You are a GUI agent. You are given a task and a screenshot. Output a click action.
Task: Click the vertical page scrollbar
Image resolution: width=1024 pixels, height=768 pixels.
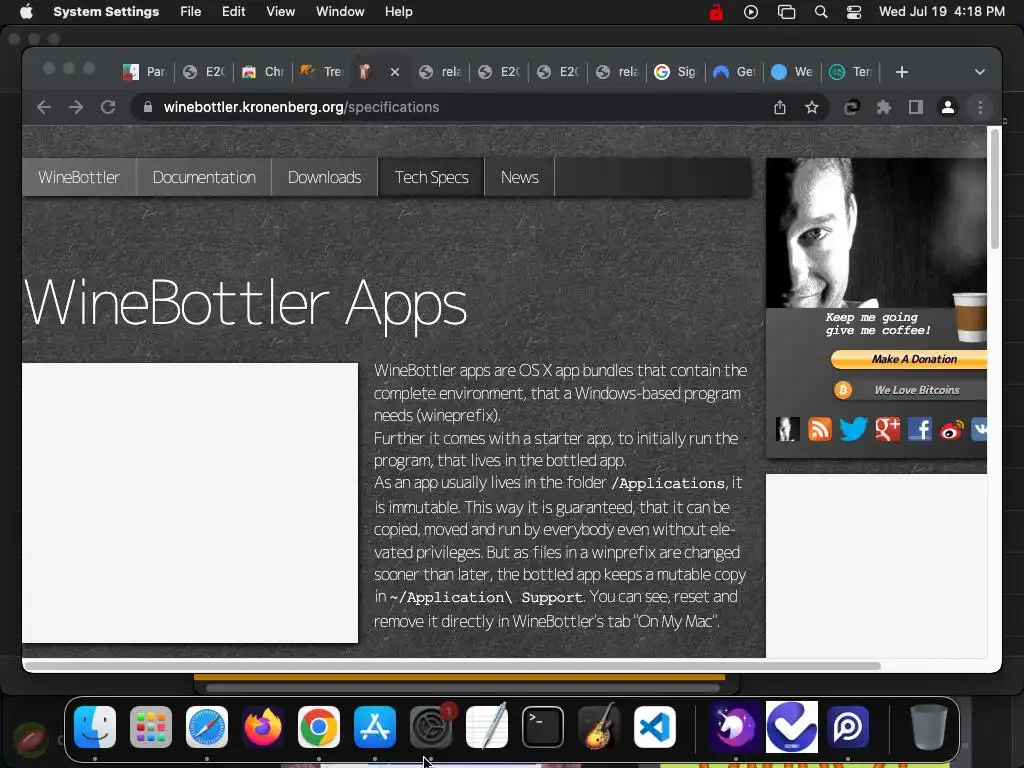tap(995, 188)
